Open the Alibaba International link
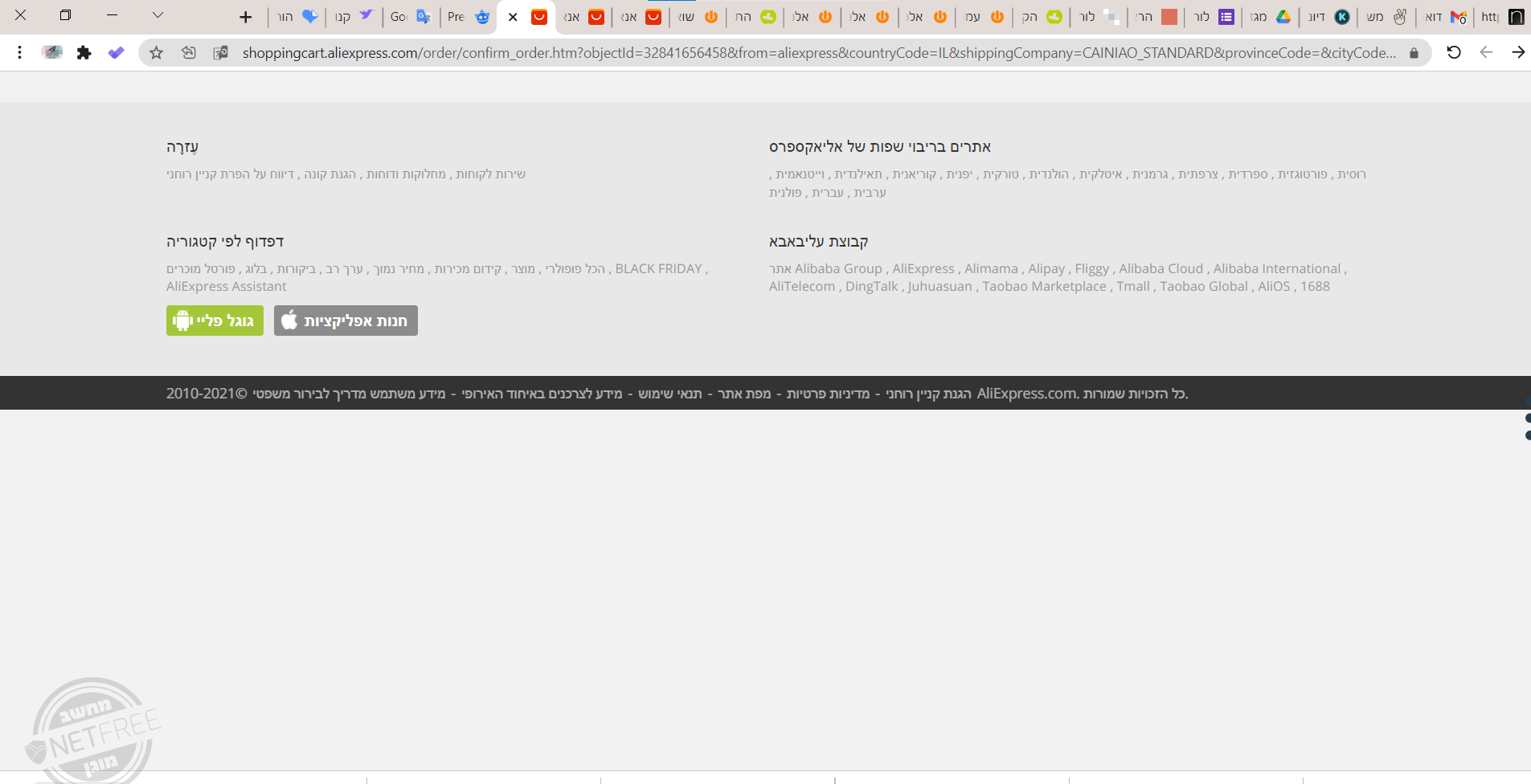 [1277, 269]
